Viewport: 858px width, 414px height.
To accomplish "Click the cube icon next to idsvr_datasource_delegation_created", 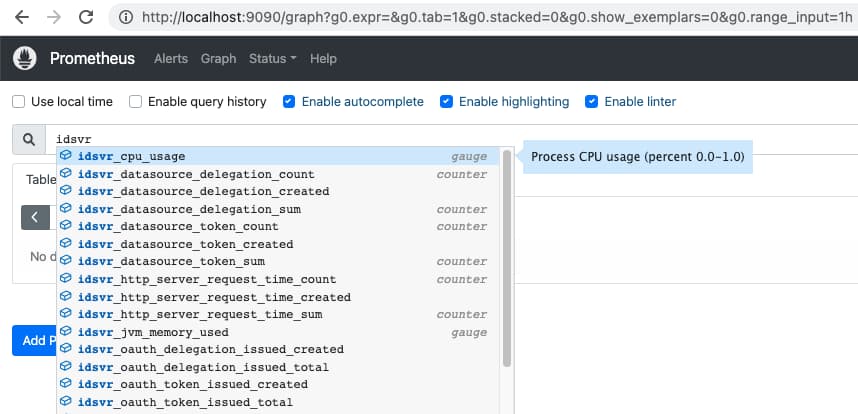I will (66, 190).
